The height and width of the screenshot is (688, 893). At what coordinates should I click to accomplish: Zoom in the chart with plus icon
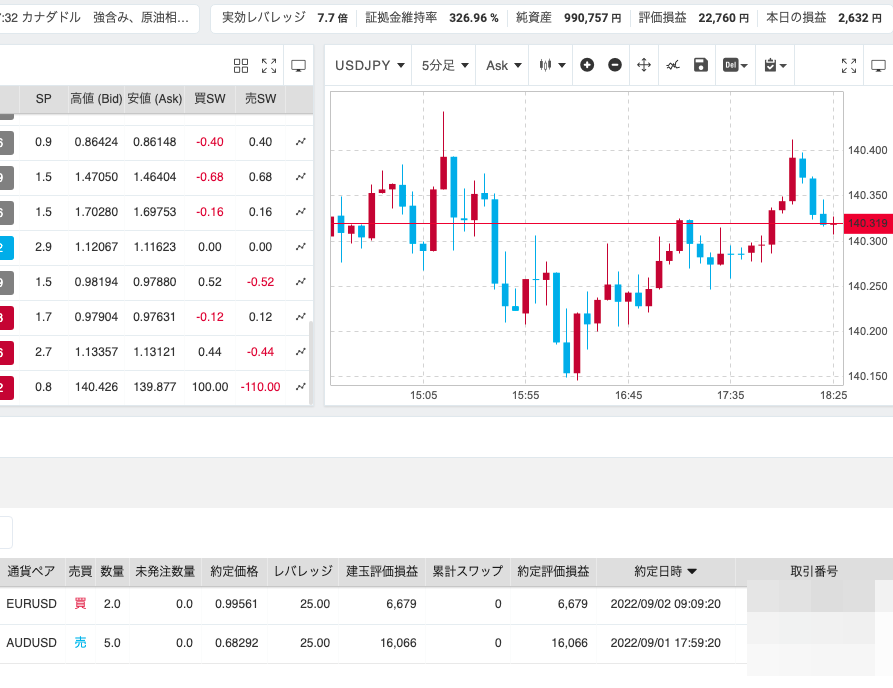(x=587, y=65)
